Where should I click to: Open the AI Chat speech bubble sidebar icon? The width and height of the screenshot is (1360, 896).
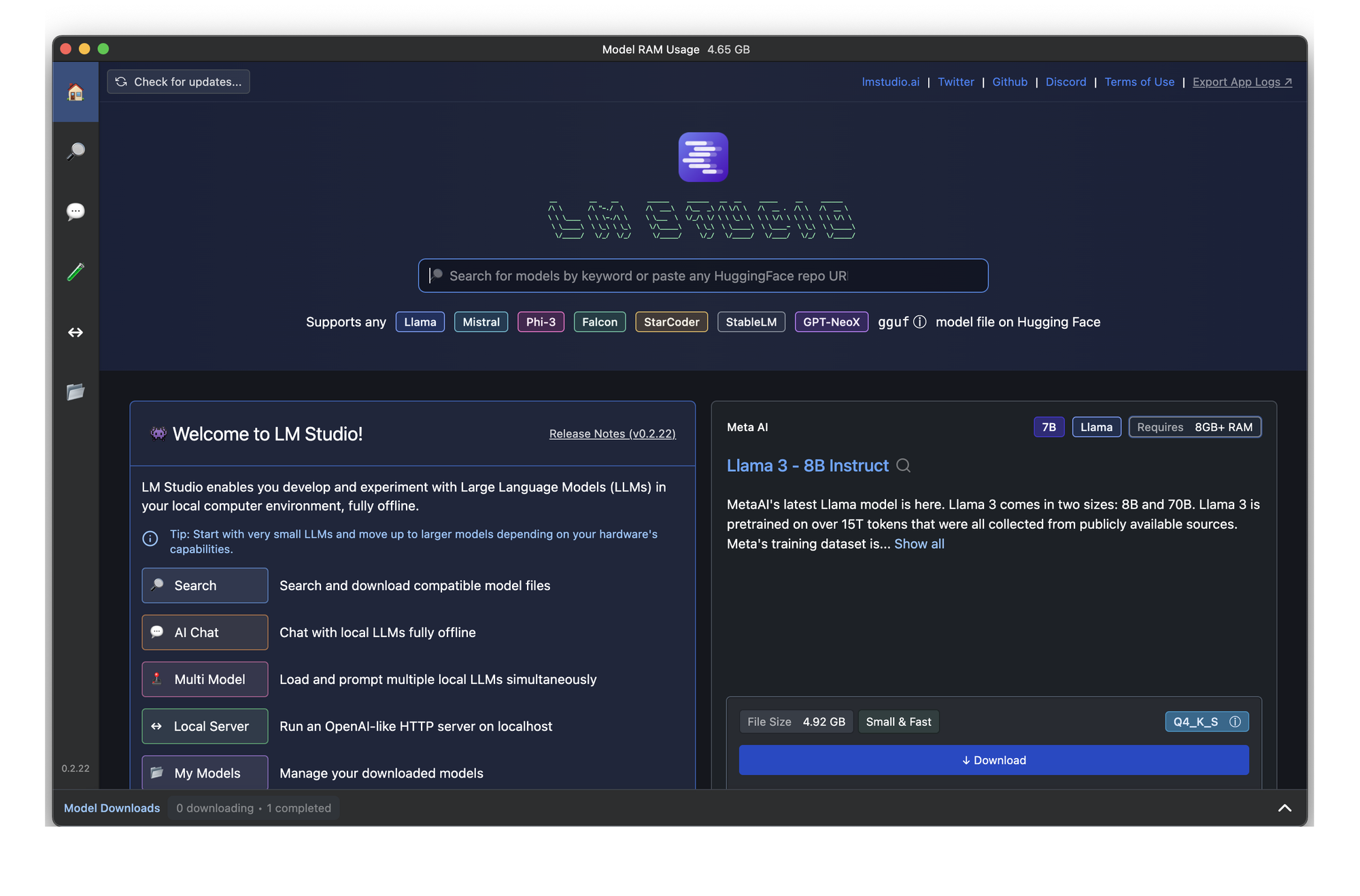coord(75,211)
